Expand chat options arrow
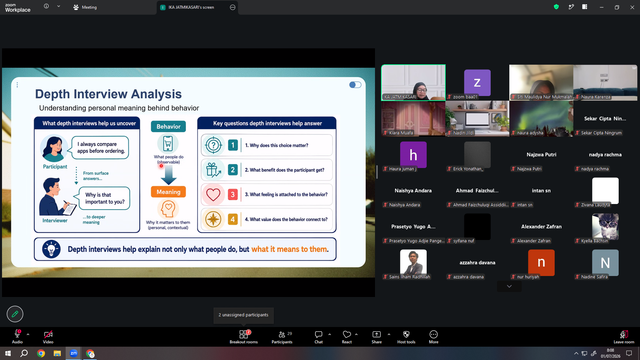640x360 pixels. (329, 334)
